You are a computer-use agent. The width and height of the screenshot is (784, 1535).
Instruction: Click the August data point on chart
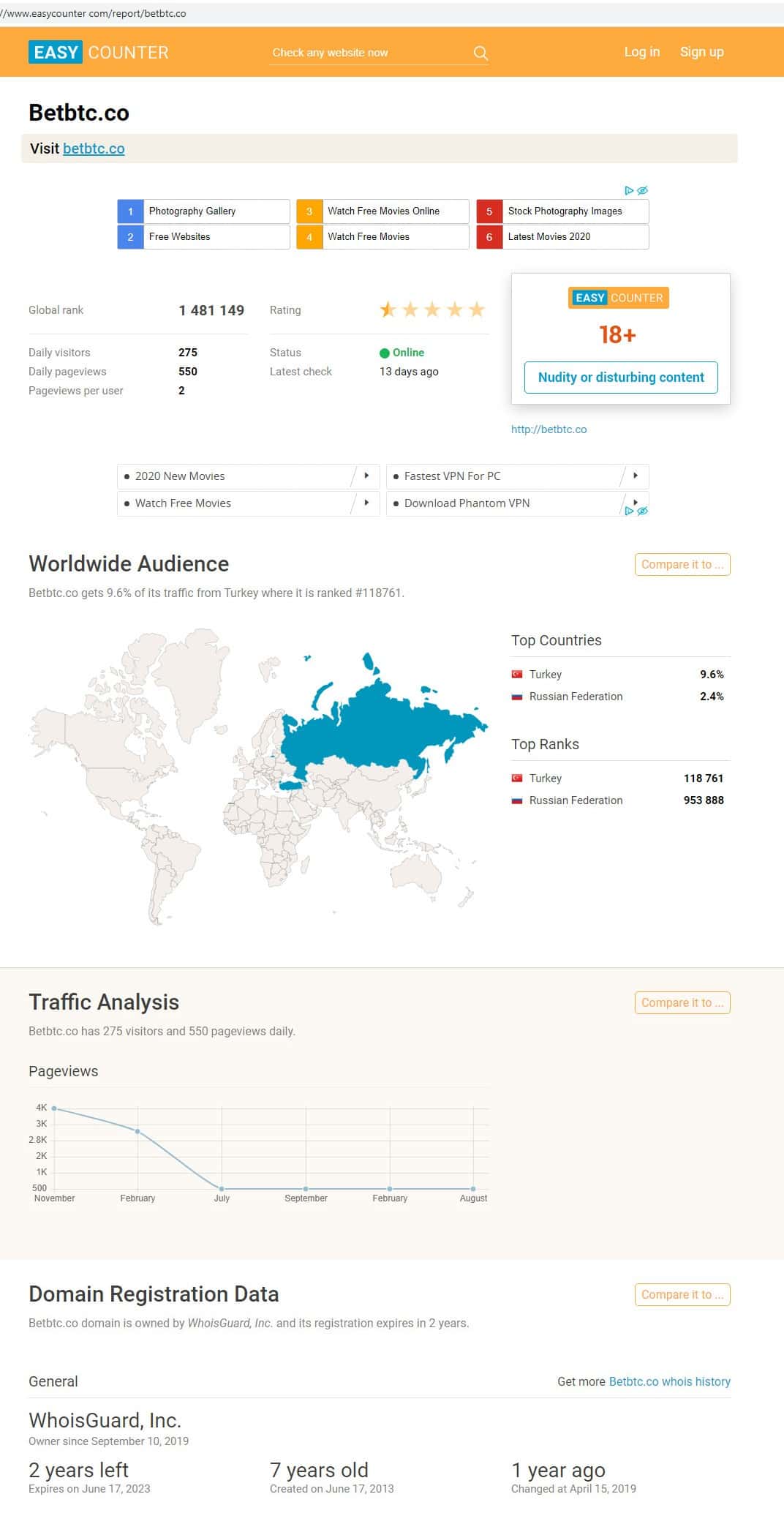pos(473,1189)
